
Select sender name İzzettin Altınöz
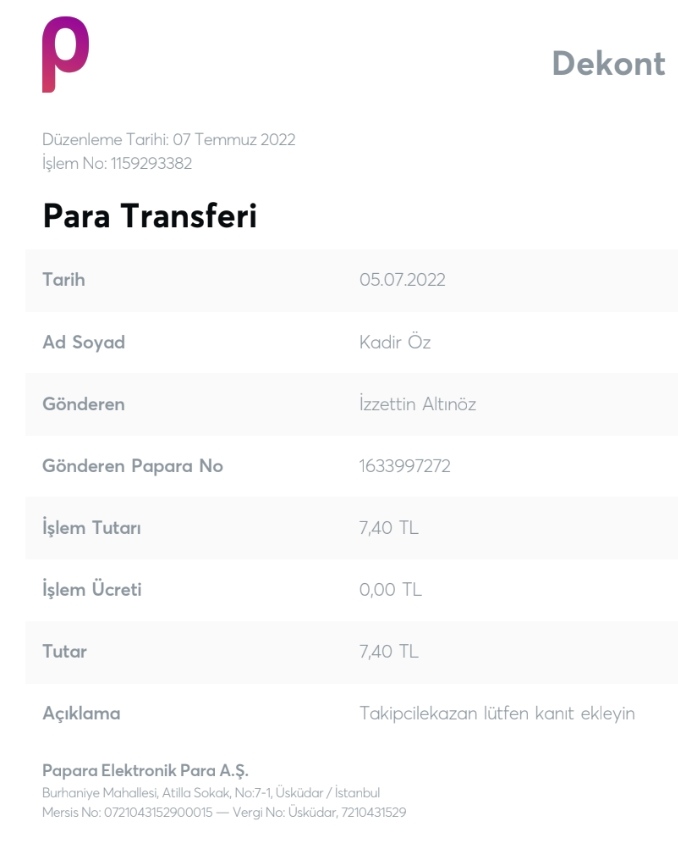tap(417, 403)
